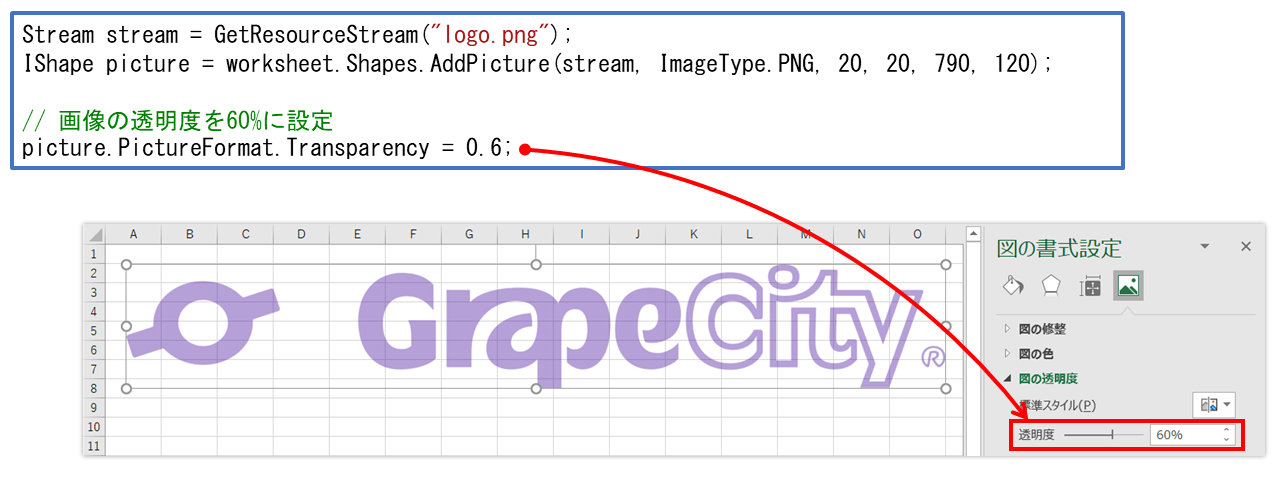Select column L header

(x=749, y=235)
